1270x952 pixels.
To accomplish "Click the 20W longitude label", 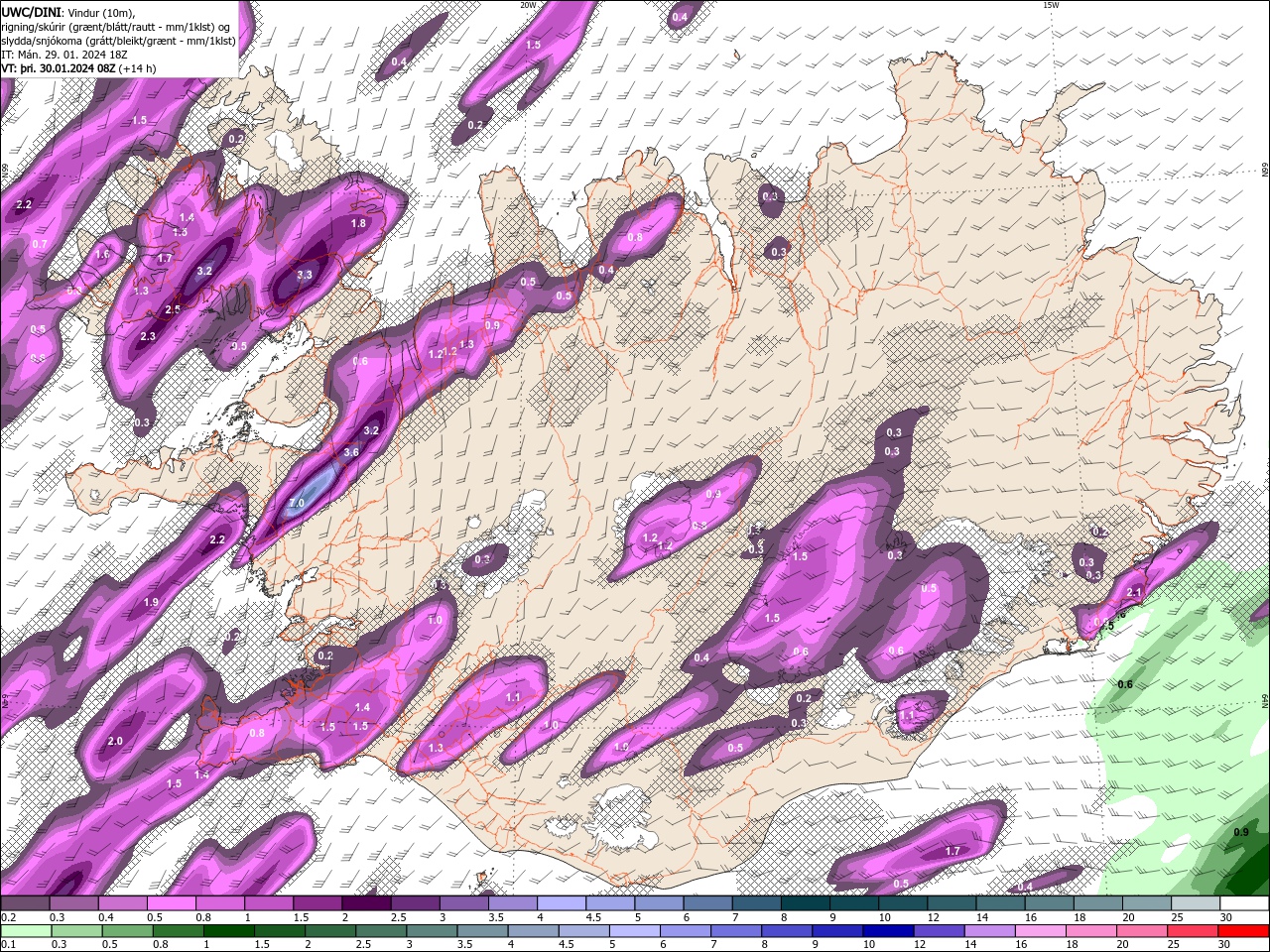I will 528,5.
